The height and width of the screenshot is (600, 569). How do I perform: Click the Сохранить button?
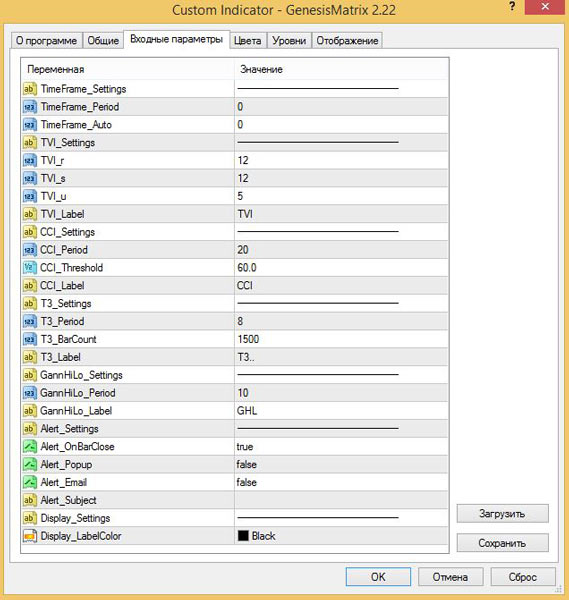pyautogui.click(x=502, y=543)
